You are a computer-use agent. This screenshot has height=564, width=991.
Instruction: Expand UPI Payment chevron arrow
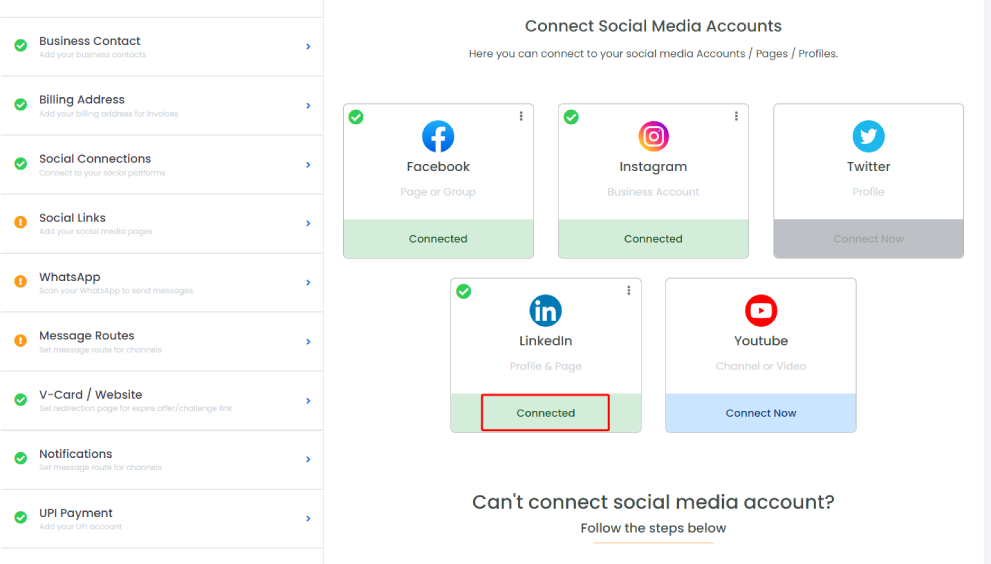click(308, 518)
